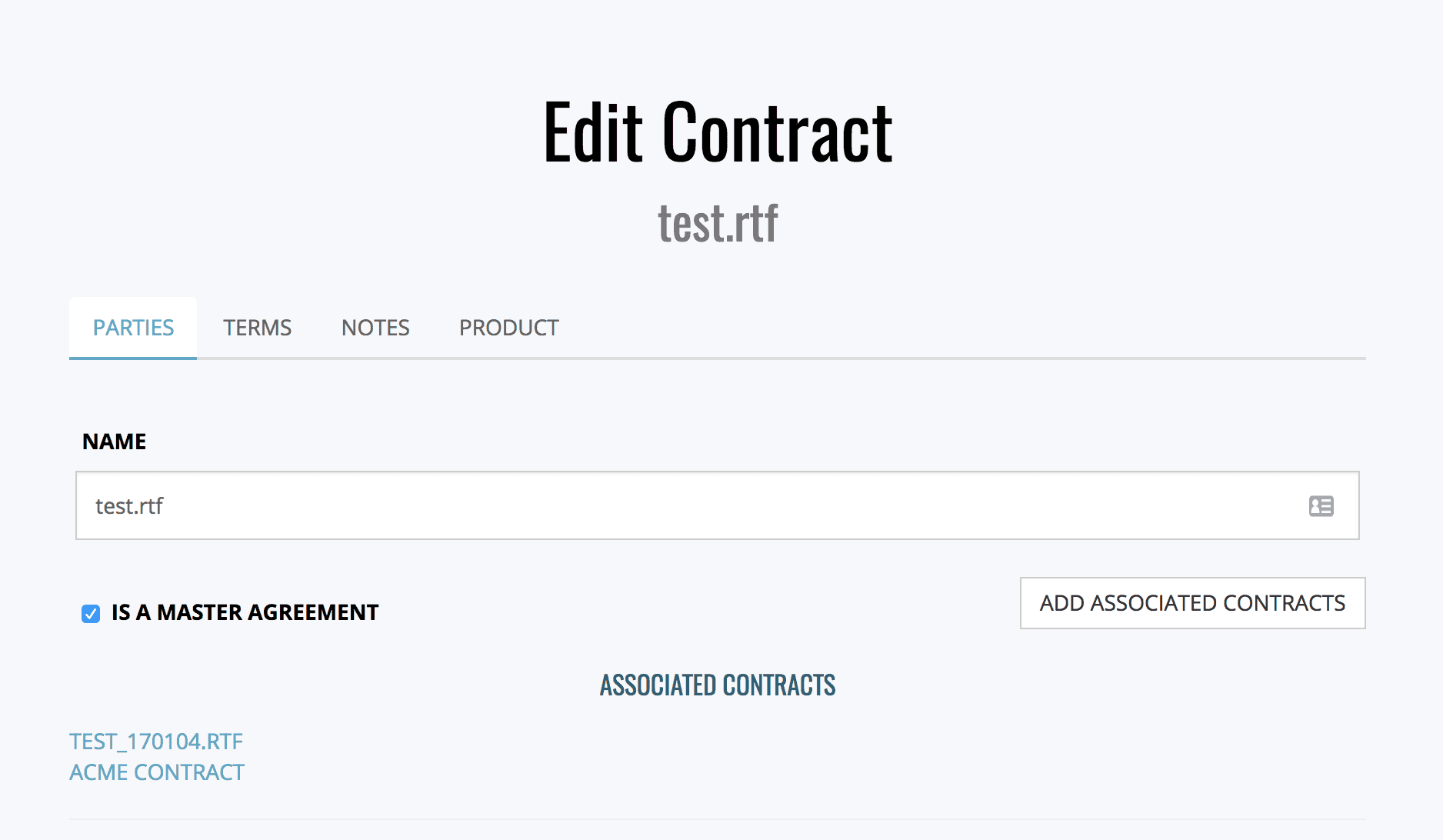Open the TEST_170104.RTF associated contract link
1443x840 pixels.
coord(156,742)
